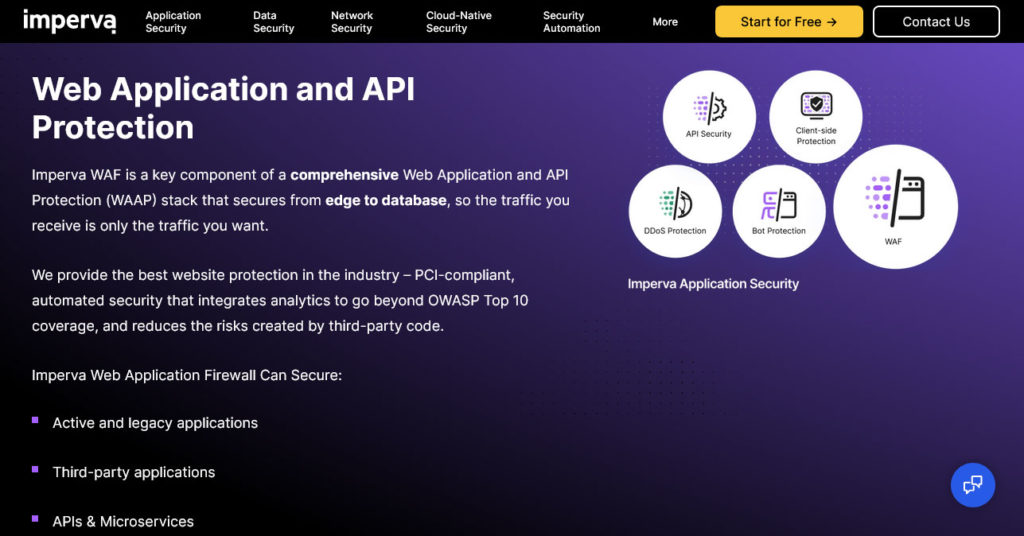
Task: Open the Network Security menu
Action: coord(352,22)
